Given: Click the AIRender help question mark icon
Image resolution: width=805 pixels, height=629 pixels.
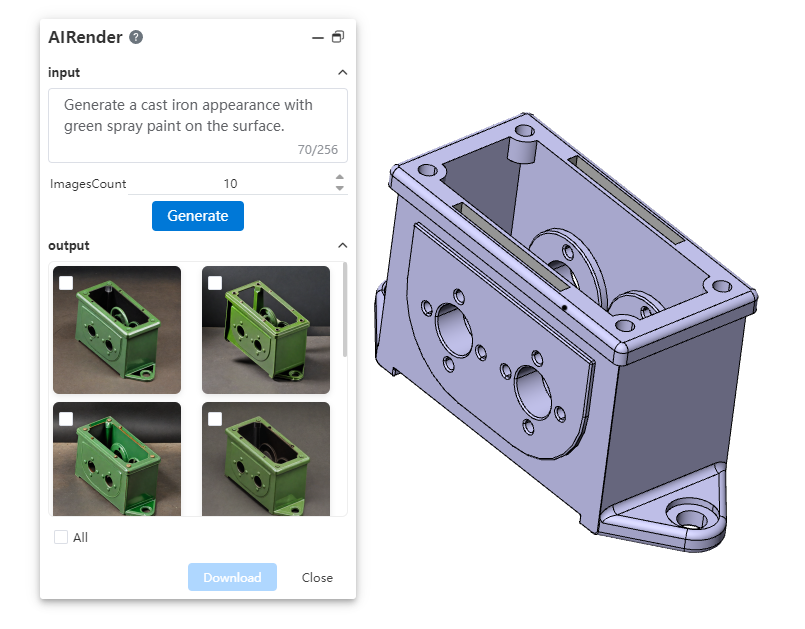Looking at the screenshot, I should tap(136, 37).
